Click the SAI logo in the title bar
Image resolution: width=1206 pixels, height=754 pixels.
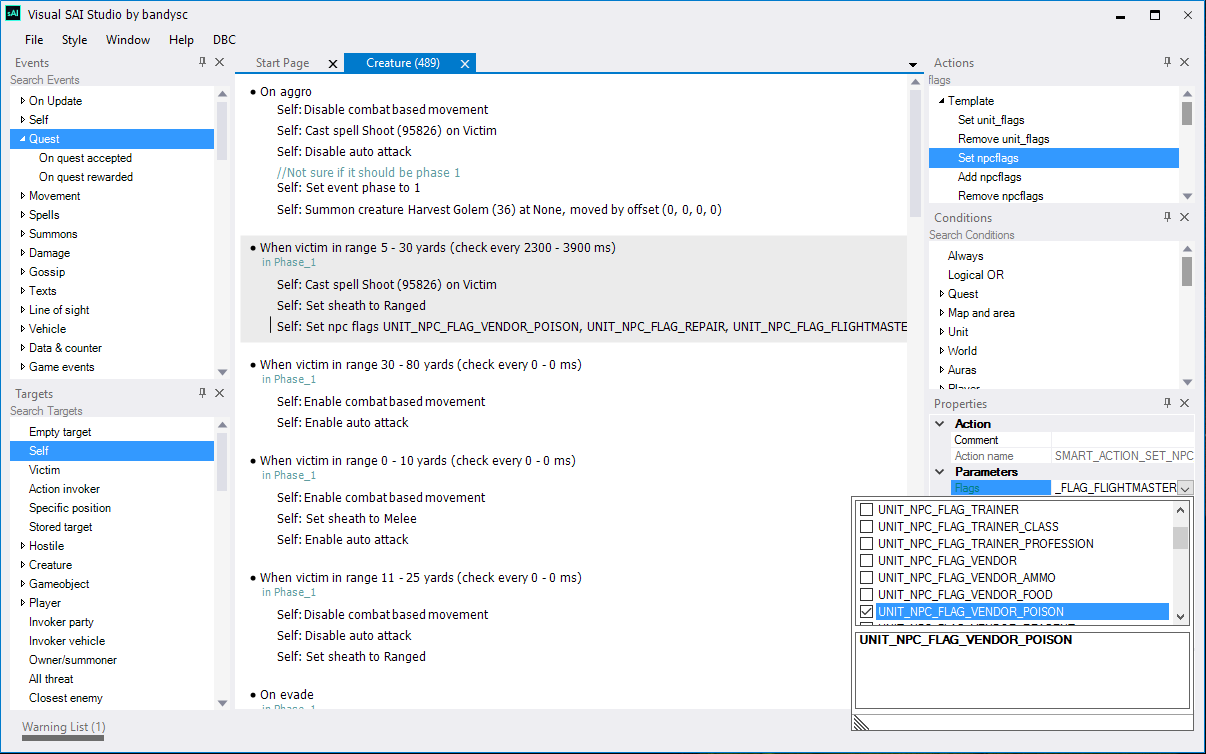[14, 15]
